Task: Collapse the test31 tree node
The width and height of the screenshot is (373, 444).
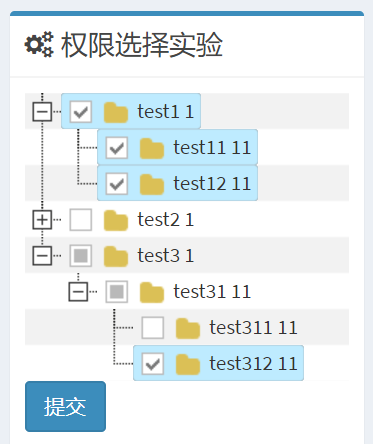Action: 78,292
